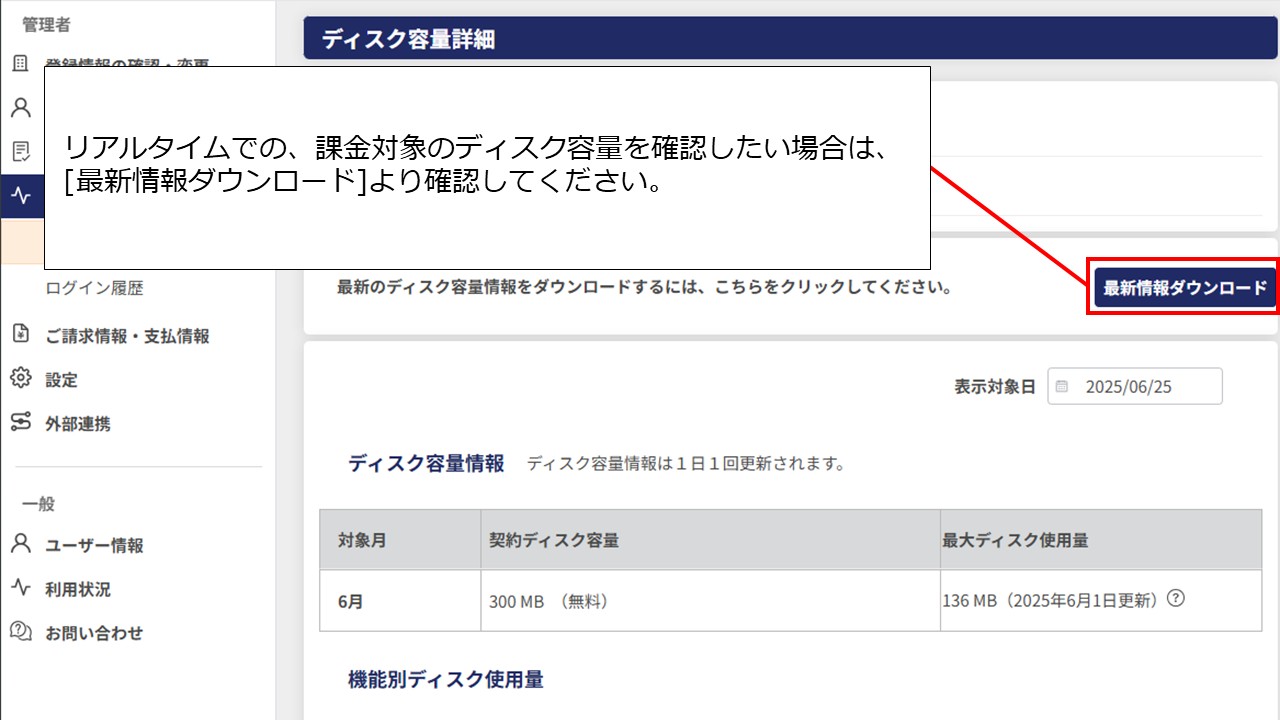
Task: Click the gear icon beside 設定
Action: point(20,379)
